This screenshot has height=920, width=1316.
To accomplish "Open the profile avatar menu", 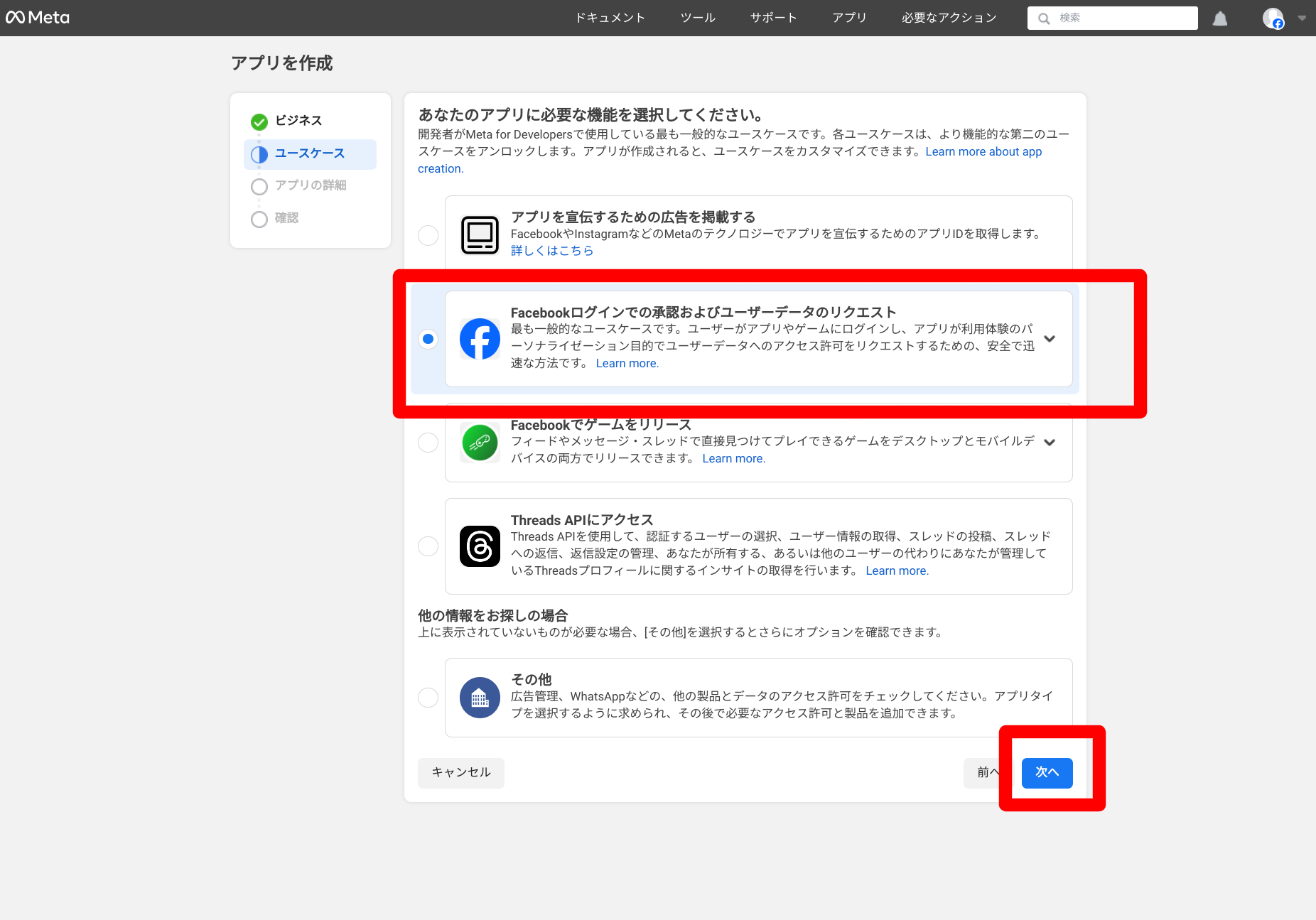I will [1273, 18].
